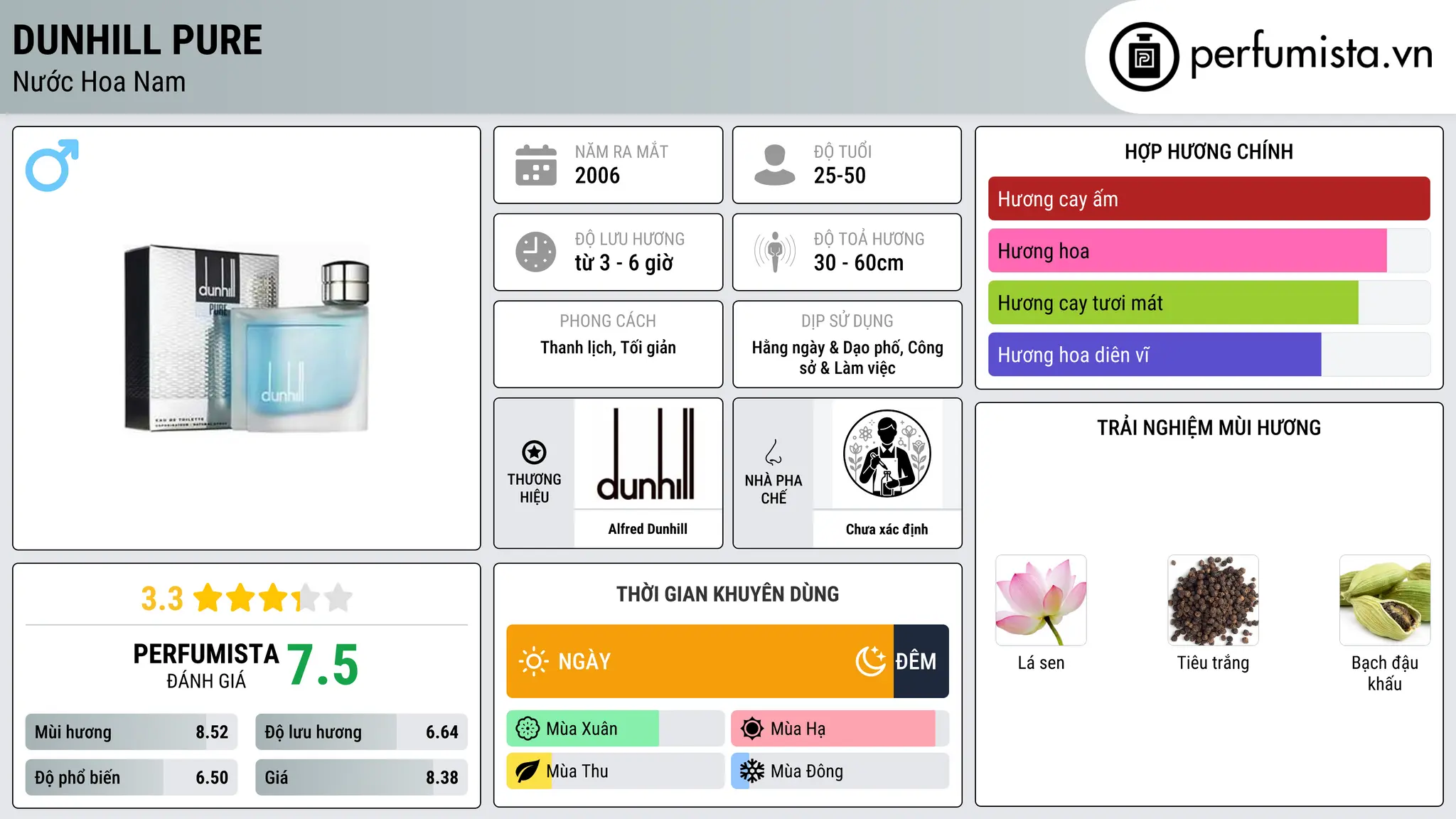Click the Nước Hoa Nam subtitle
This screenshot has height=819, width=1456.
click(100, 82)
